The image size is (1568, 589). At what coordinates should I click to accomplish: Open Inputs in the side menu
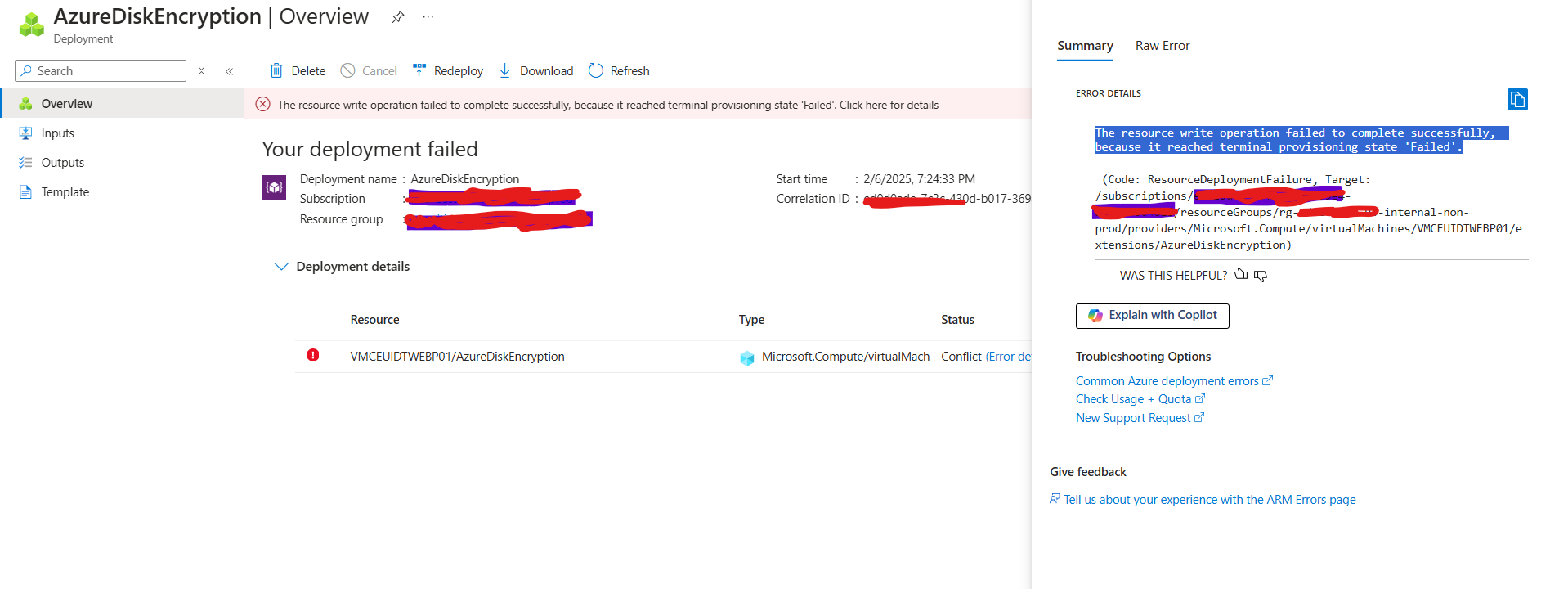pyautogui.click(x=122, y=133)
